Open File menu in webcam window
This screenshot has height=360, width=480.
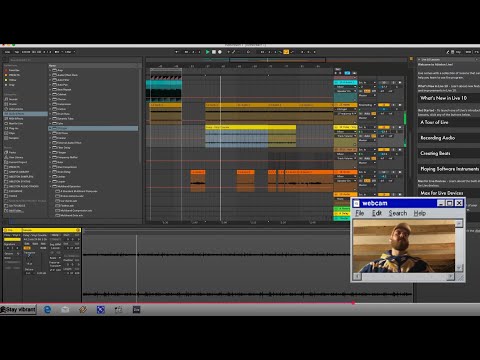(x=360, y=213)
